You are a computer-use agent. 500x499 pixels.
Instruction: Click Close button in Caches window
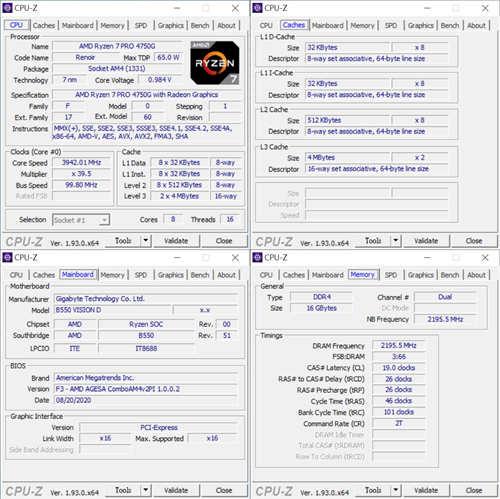(x=474, y=241)
